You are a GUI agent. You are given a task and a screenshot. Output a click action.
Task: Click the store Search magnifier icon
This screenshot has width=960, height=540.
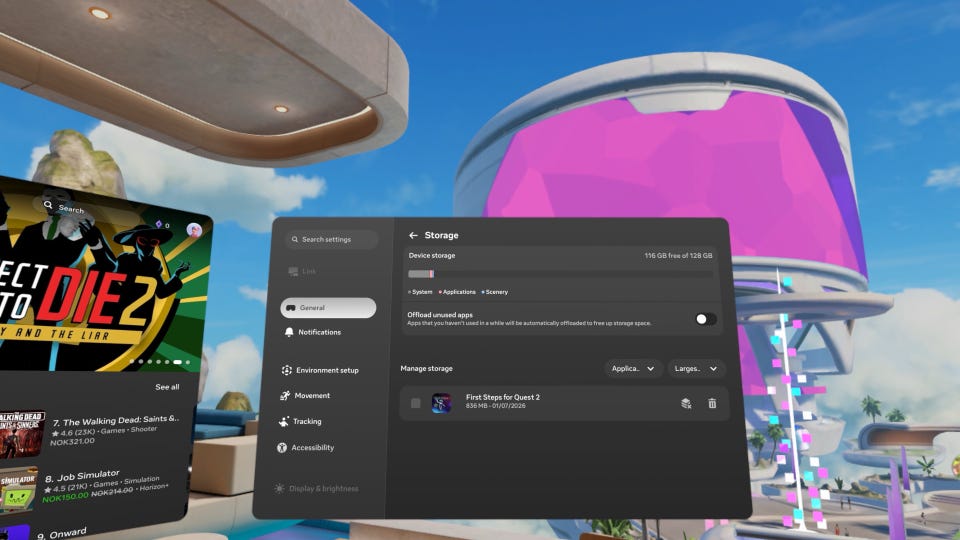tap(48, 204)
